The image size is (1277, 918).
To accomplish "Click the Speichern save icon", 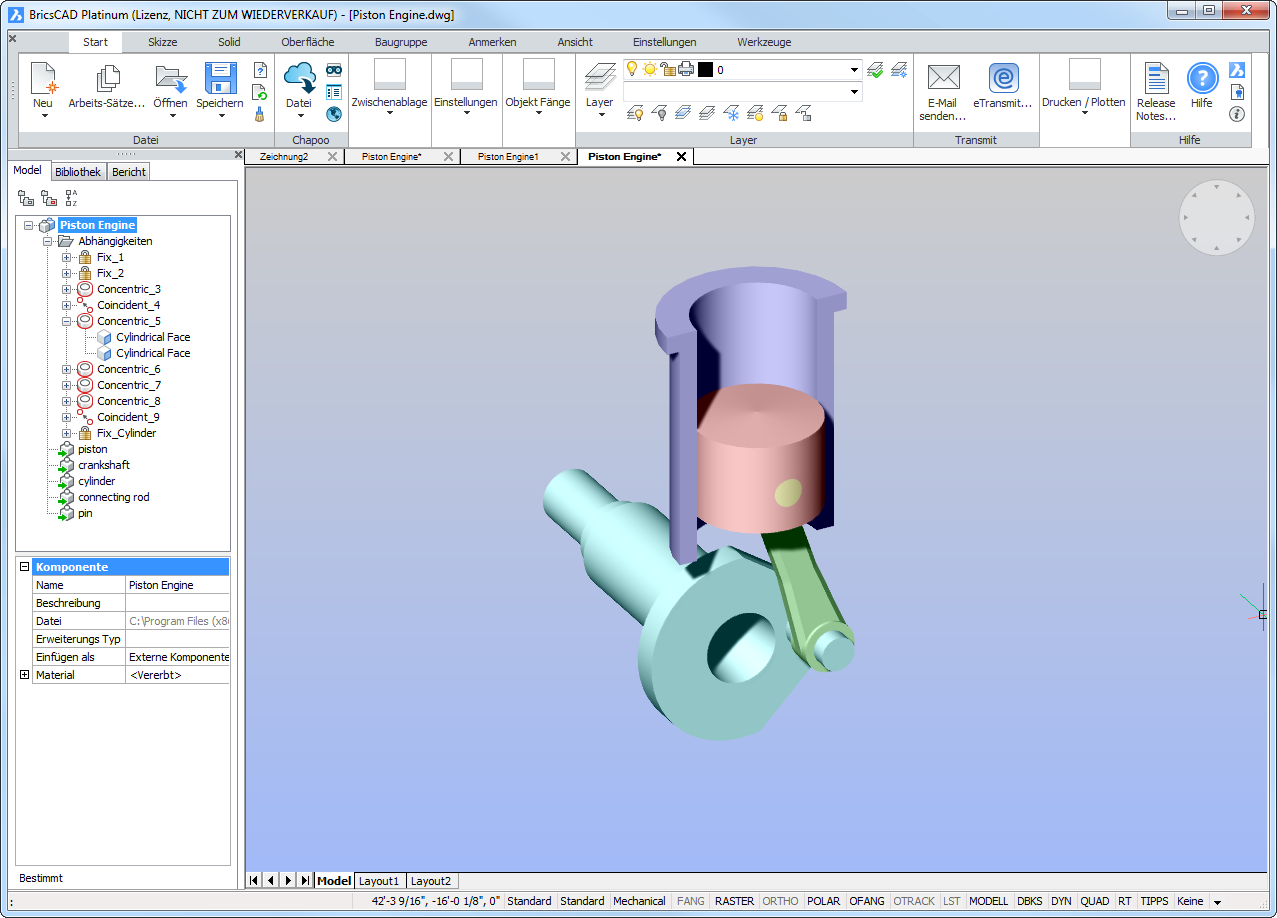I will (x=220, y=79).
